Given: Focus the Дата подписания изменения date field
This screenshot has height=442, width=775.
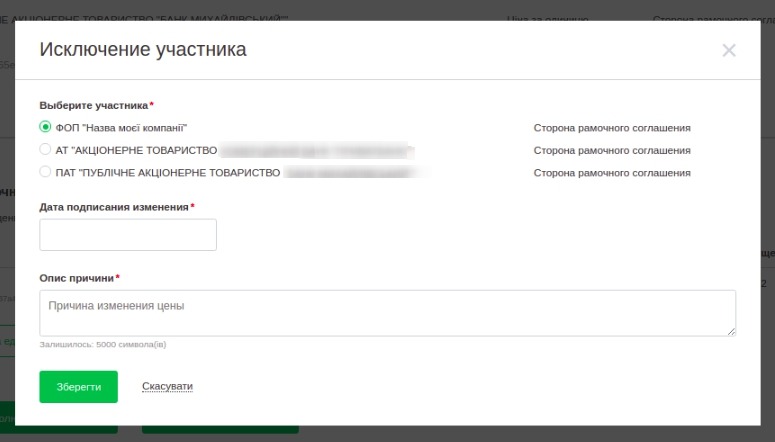Looking at the screenshot, I should click(128, 235).
